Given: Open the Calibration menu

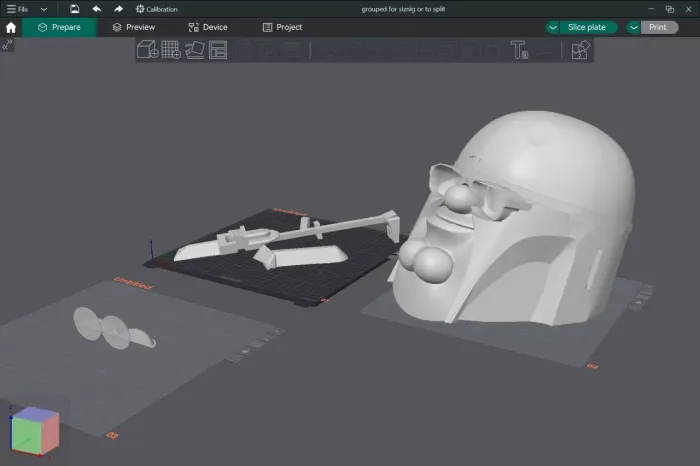Looking at the screenshot, I should pyautogui.click(x=156, y=9).
